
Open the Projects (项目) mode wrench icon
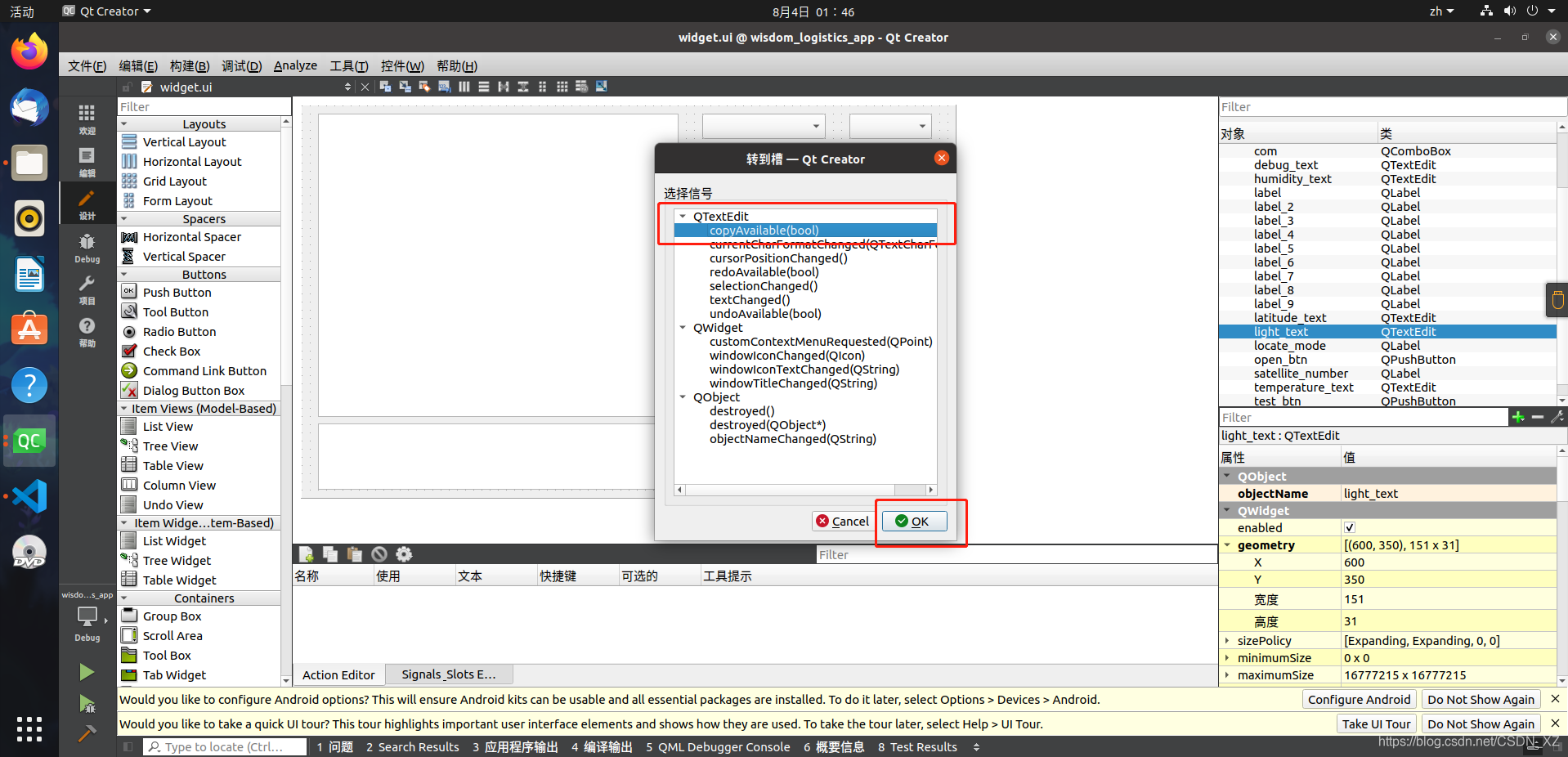coord(87,289)
